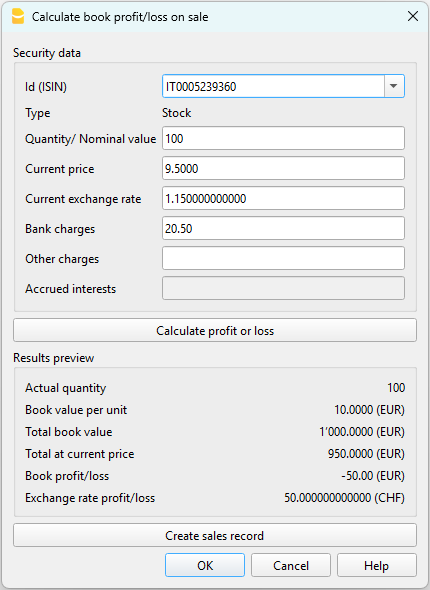Click the yellow Banana app icon in title bar

pyautogui.click(x=18, y=17)
